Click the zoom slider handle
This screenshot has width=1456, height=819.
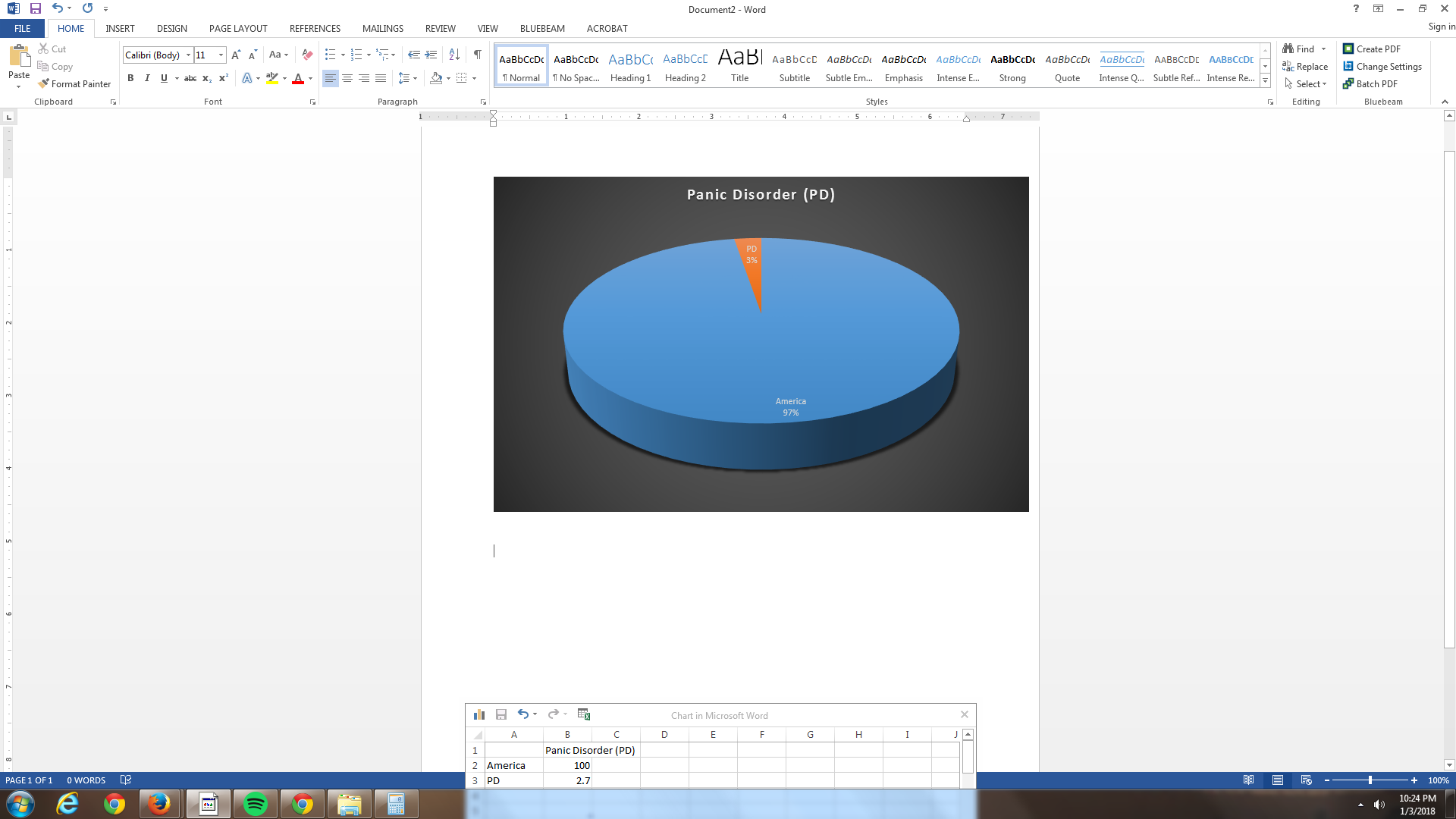pos(1370,780)
